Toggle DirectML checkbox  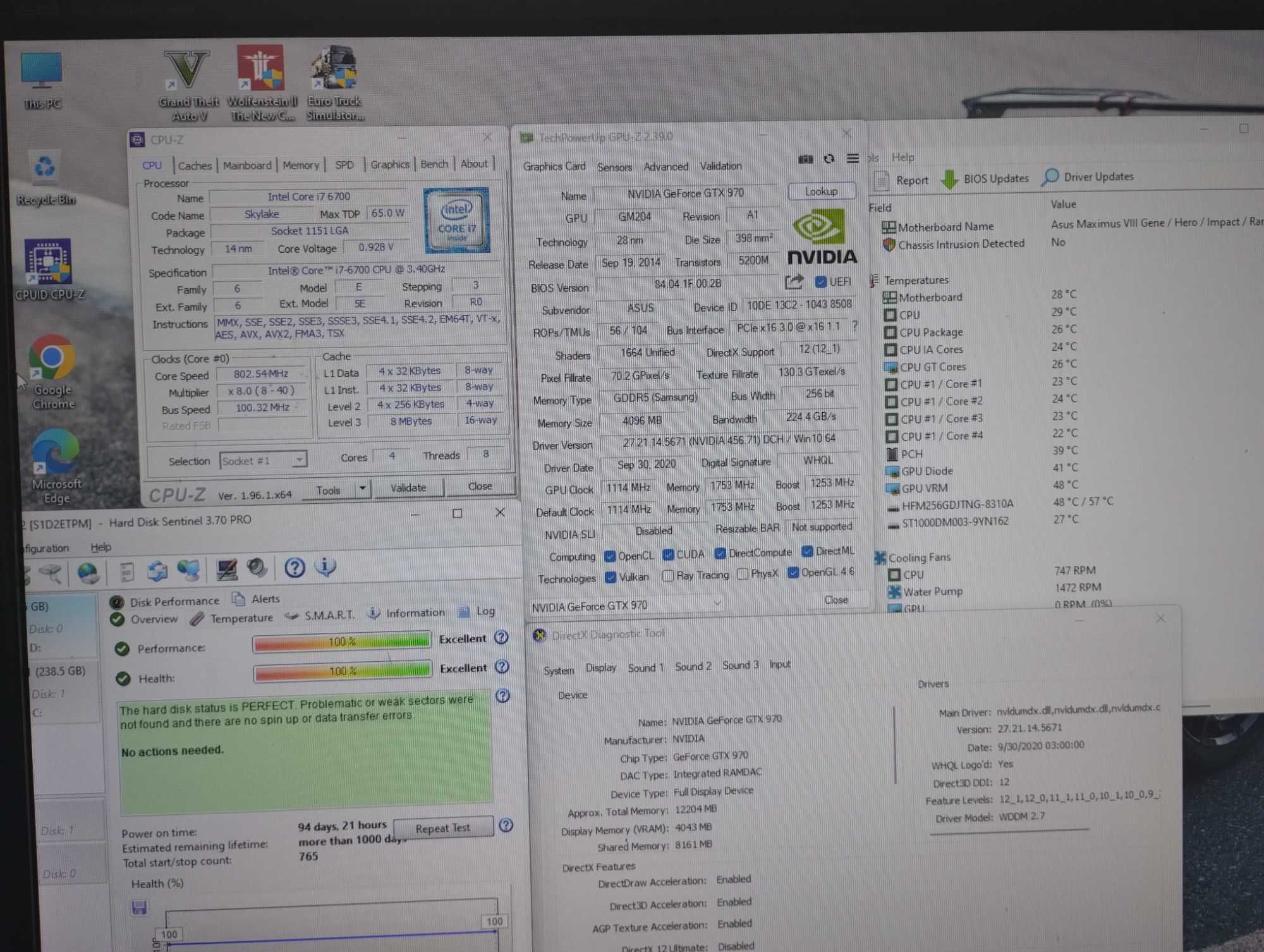tap(807, 551)
